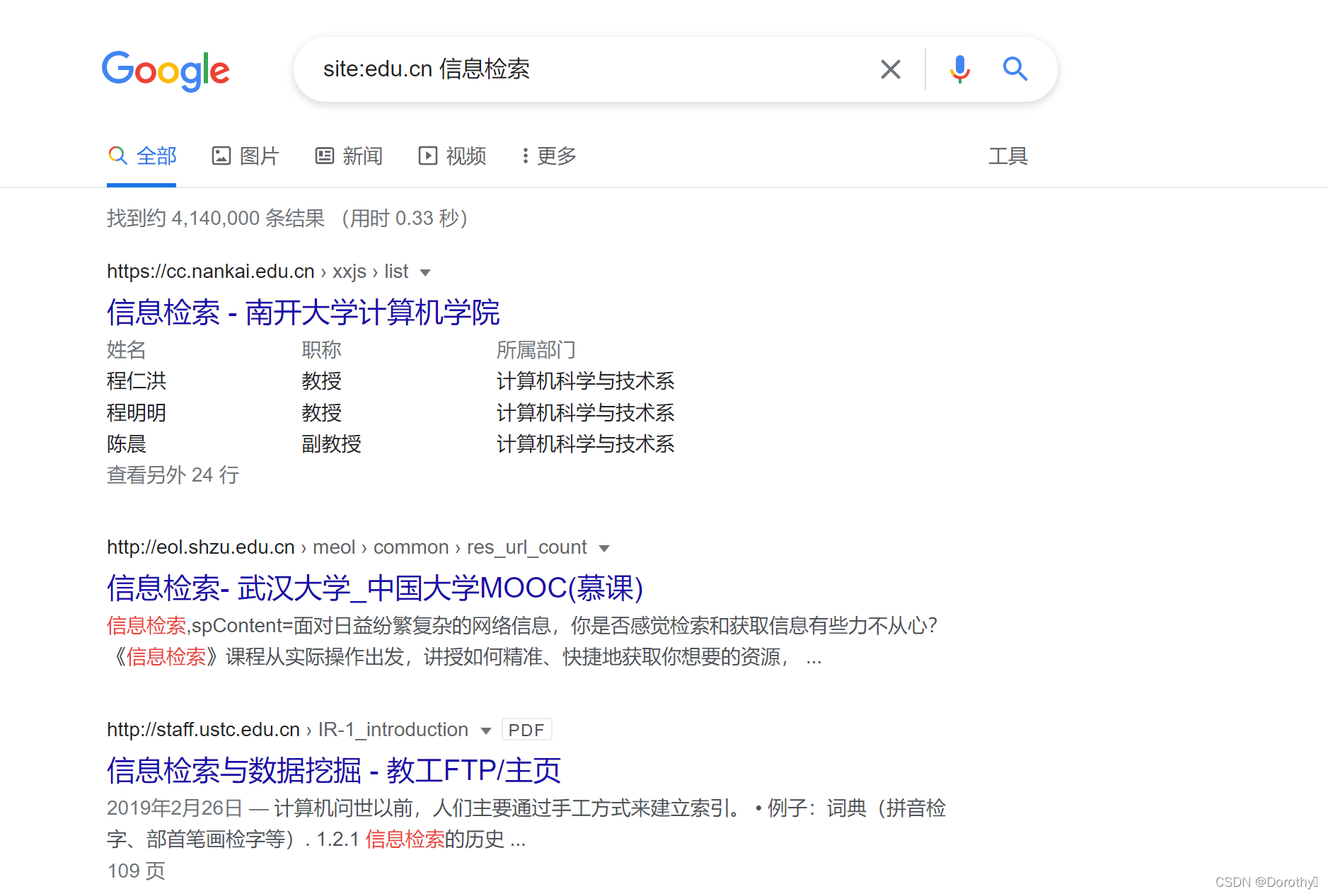Select the 全部 tab
The image size is (1328, 896).
pos(142,156)
